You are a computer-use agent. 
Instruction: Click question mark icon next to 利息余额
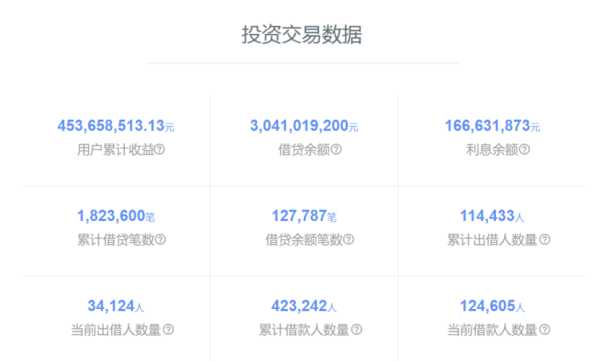pyautogui.click(x=524, y=150)
